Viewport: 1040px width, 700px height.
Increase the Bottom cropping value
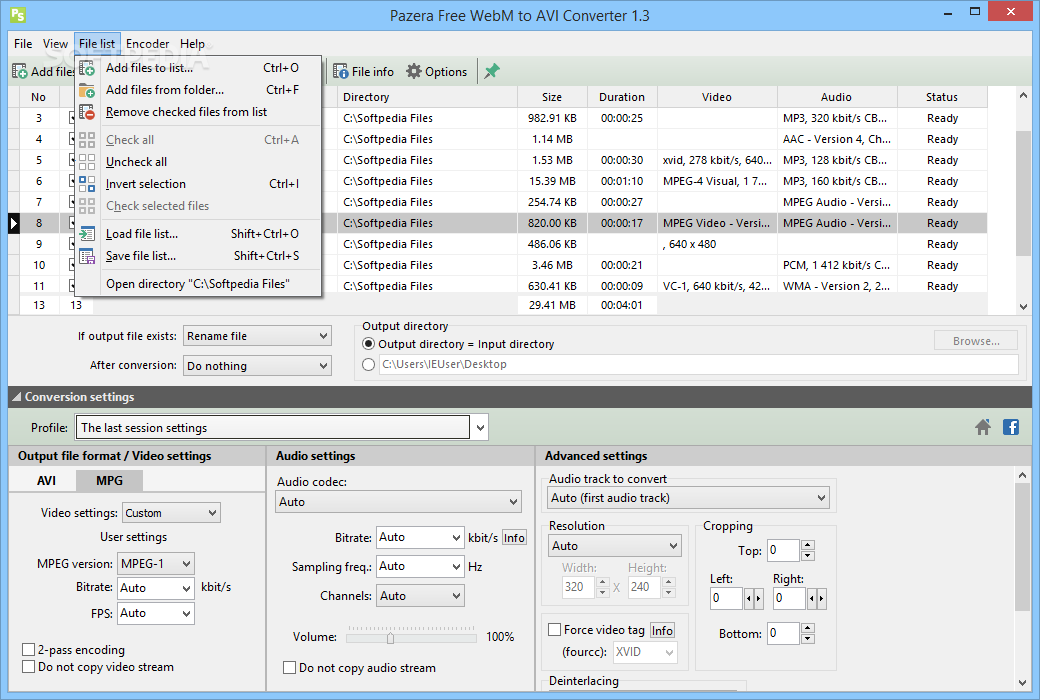point(807,628)
